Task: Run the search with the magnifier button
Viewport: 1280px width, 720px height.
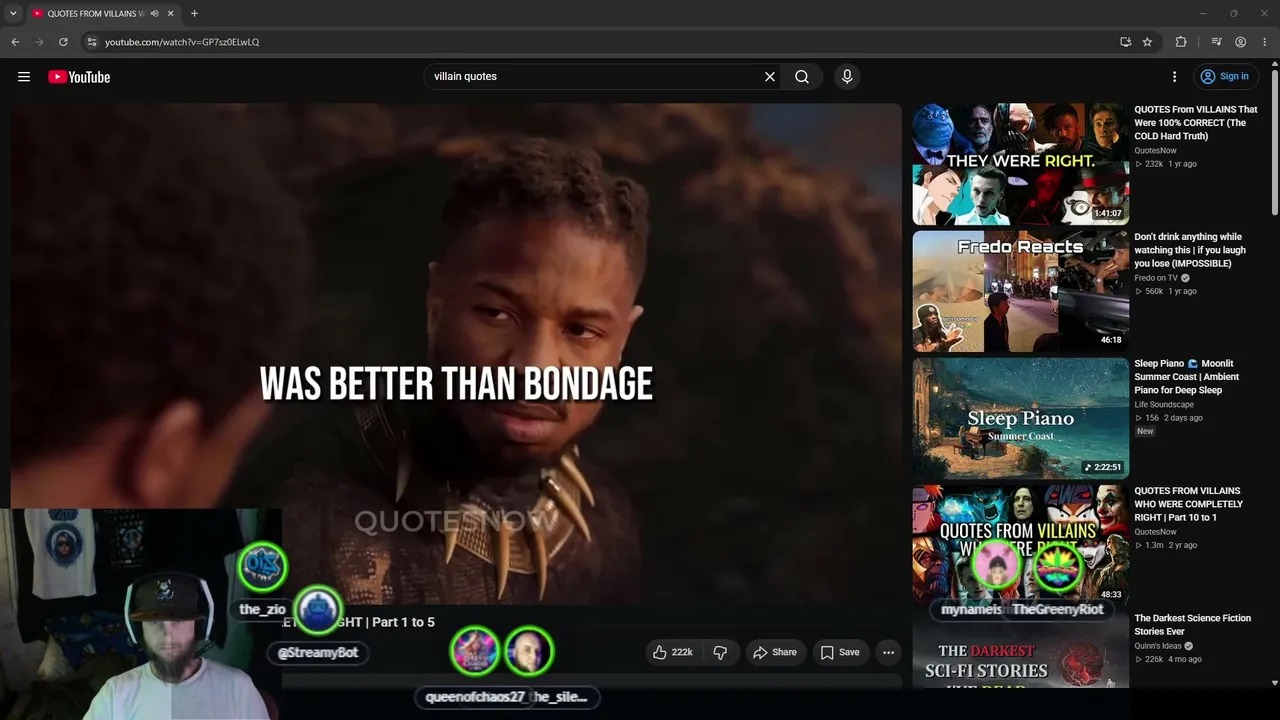Action: tap(802, 77)
